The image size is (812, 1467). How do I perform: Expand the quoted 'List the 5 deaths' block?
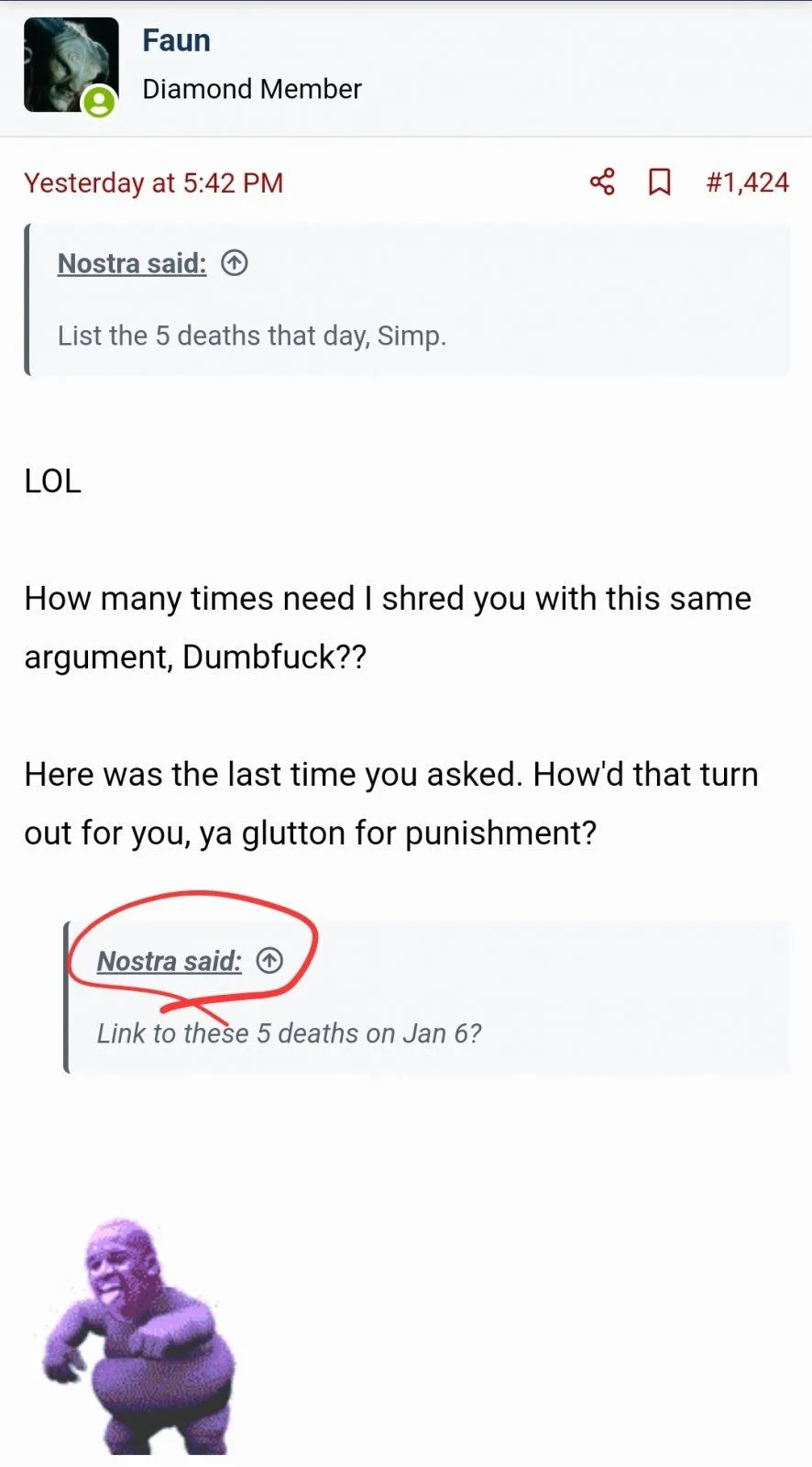(x=252, y=336)
